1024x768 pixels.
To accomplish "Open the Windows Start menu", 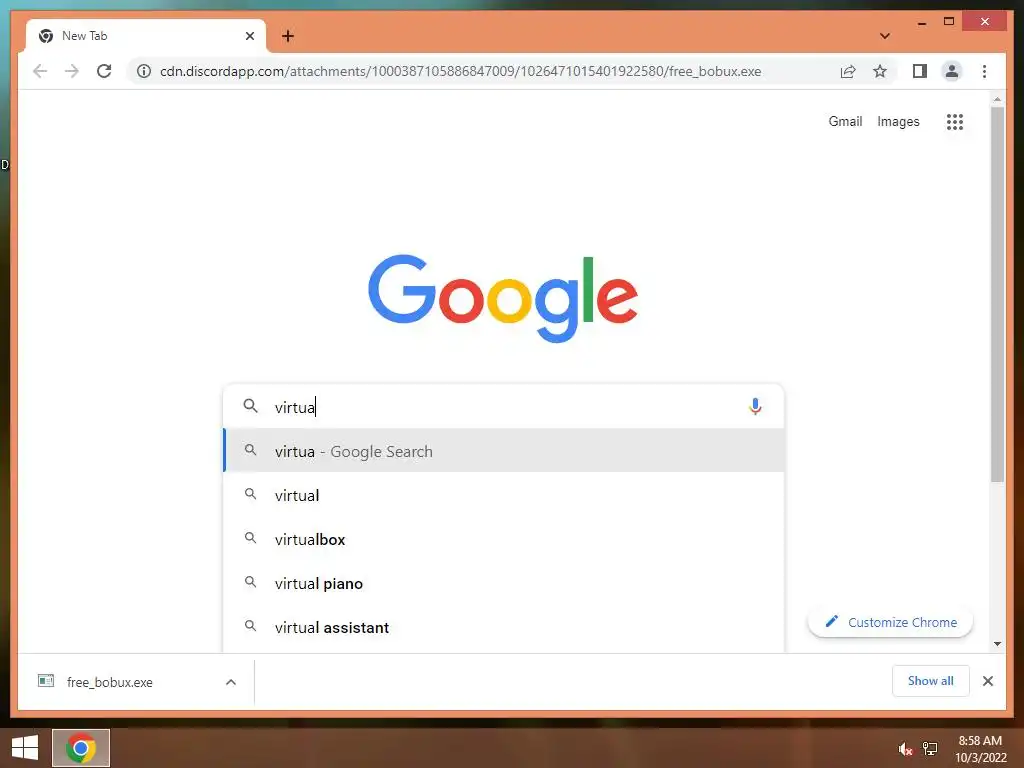I will click(24, 748).
